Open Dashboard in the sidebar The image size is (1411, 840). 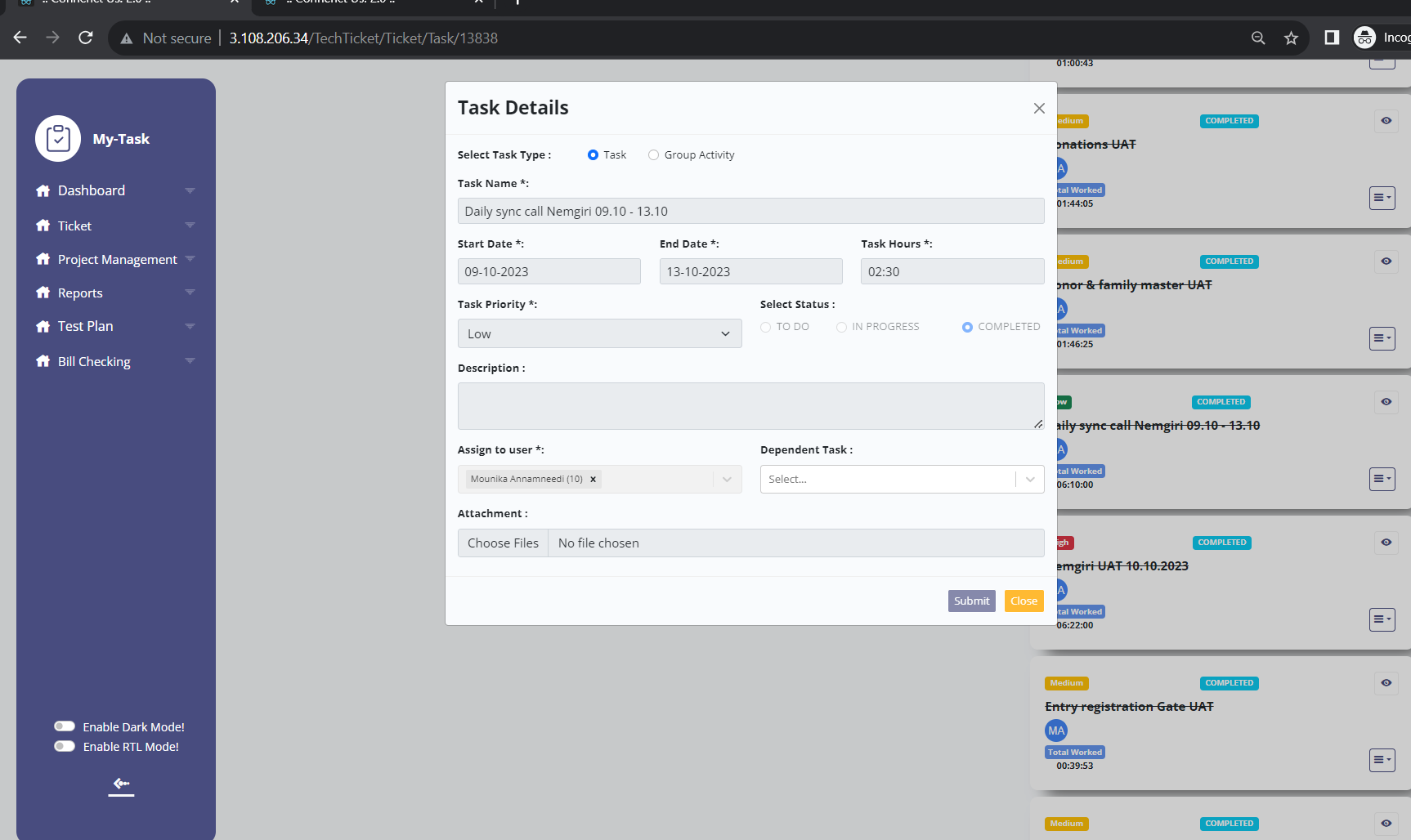click(92, 190)
